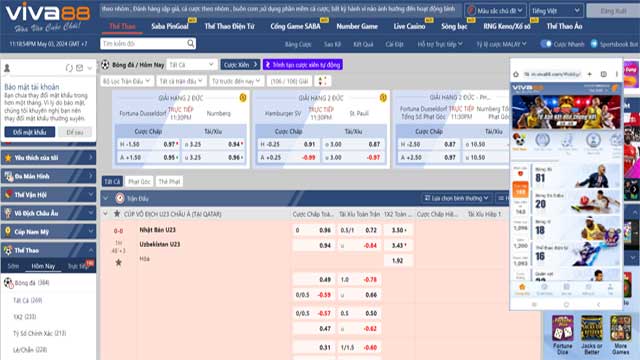Click the sort arrows icon next to Giải filter
Viewport: 640px width, 360px height.
[322, 81]
